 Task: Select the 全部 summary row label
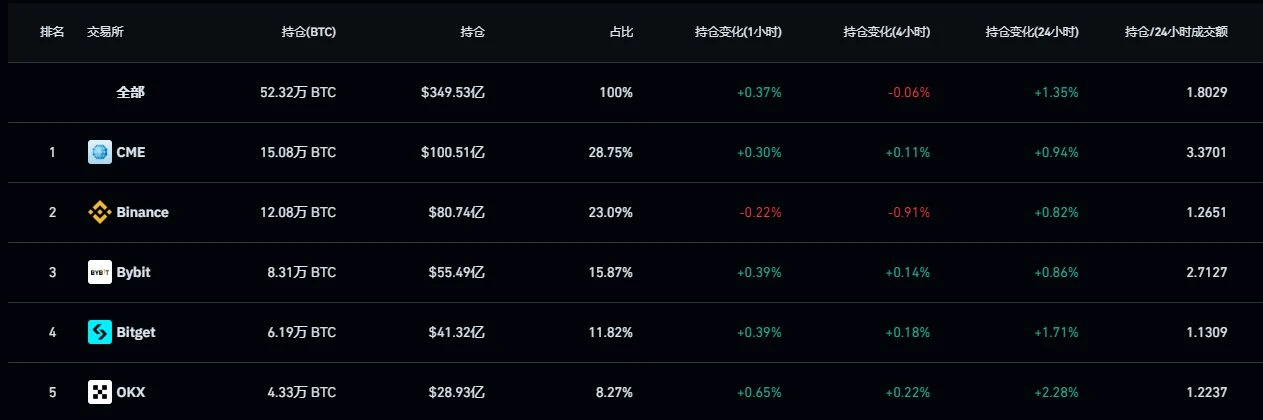(130, 92)
